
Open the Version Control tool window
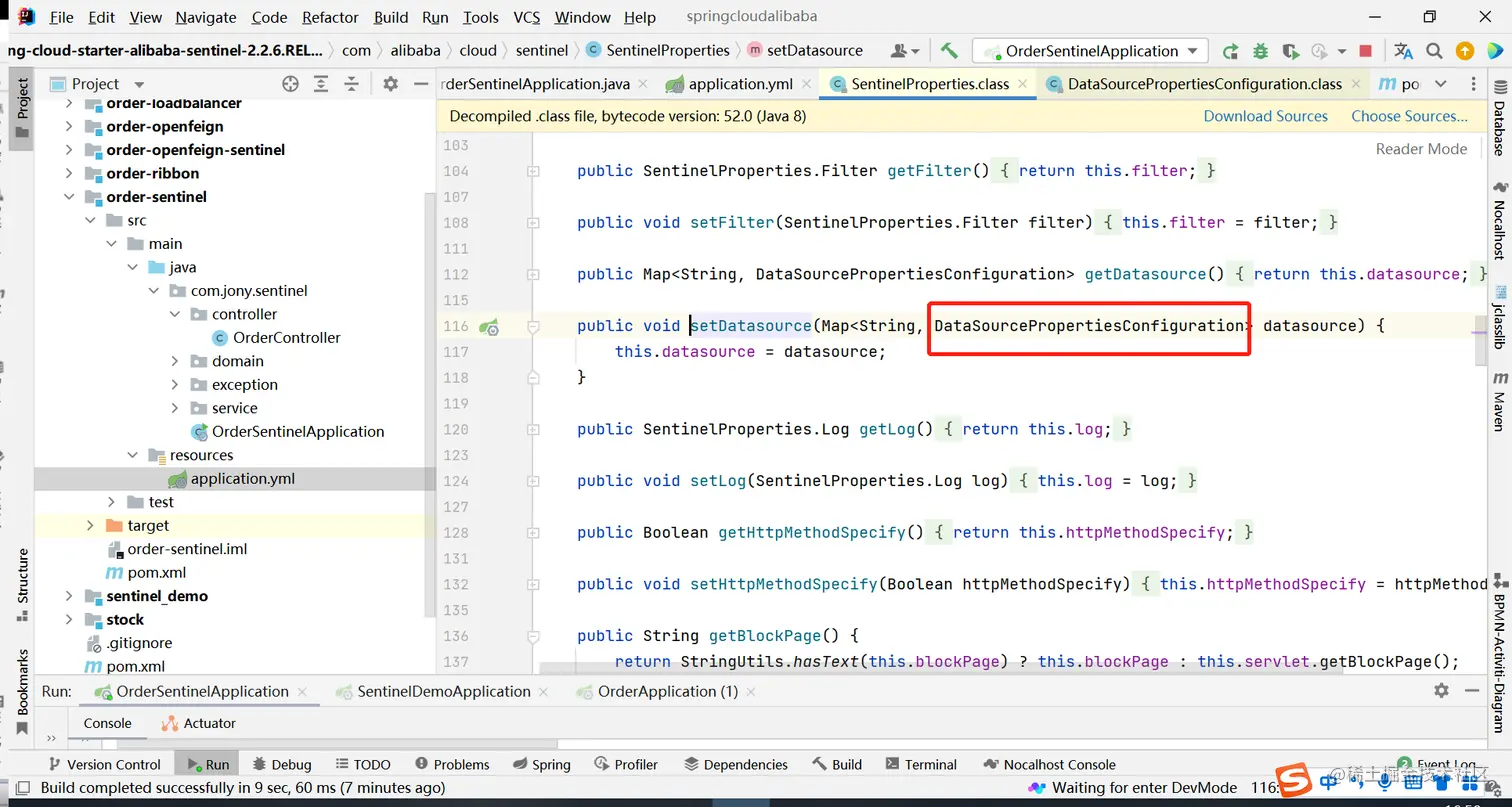tap(103, 764)
